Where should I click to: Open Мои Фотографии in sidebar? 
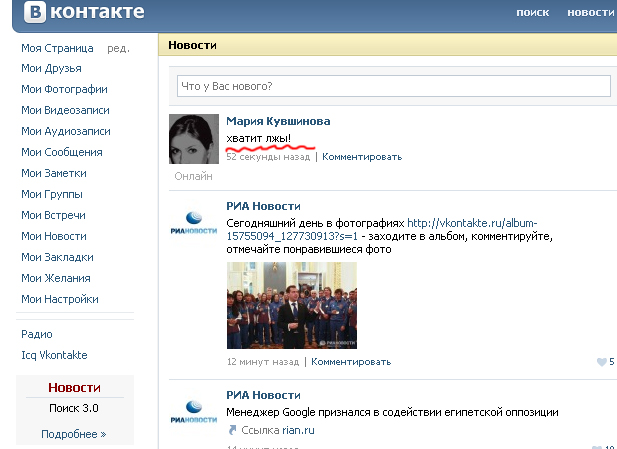pos(65,89)
